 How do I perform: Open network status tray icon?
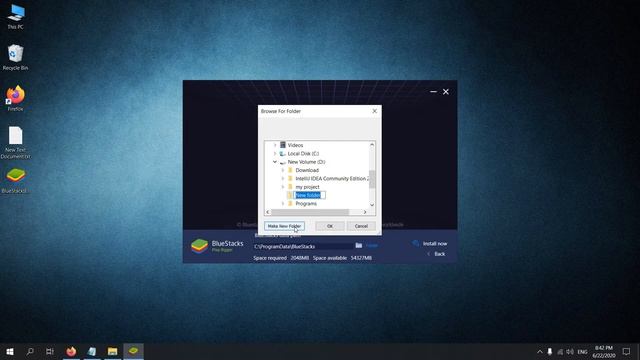tap(560, 352)
